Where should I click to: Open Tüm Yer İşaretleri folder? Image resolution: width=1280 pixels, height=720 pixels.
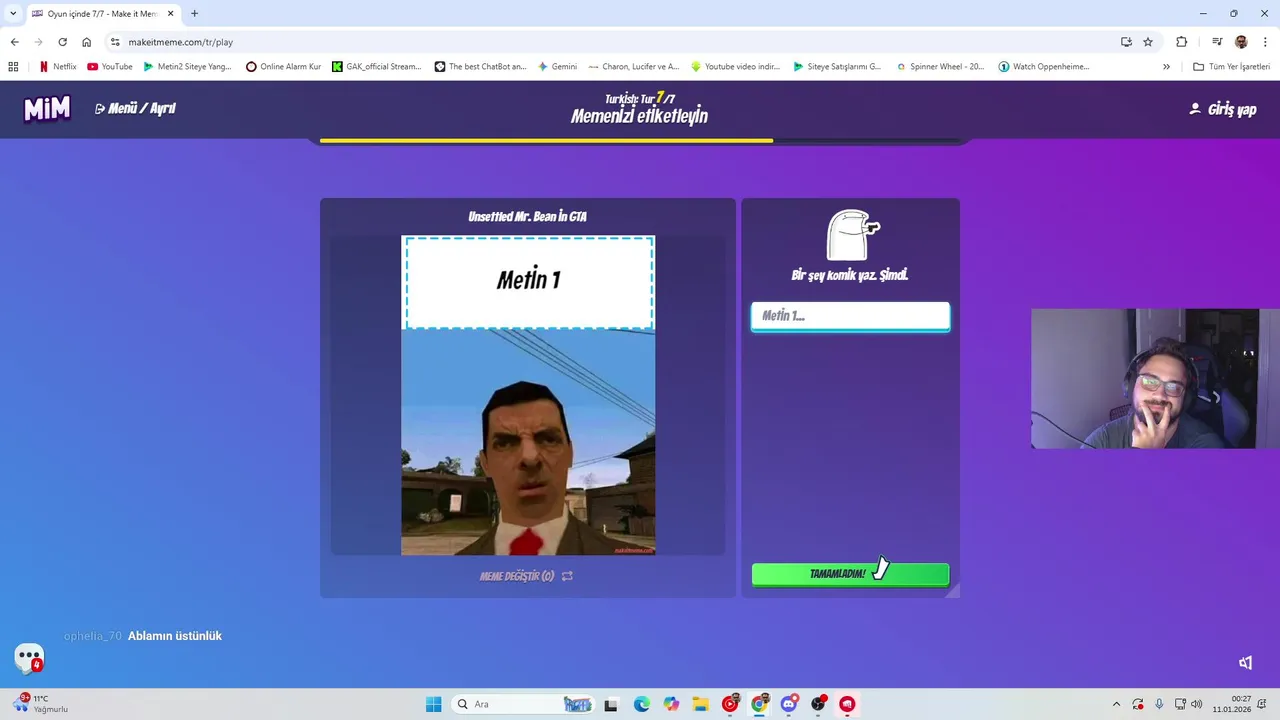1232,67
